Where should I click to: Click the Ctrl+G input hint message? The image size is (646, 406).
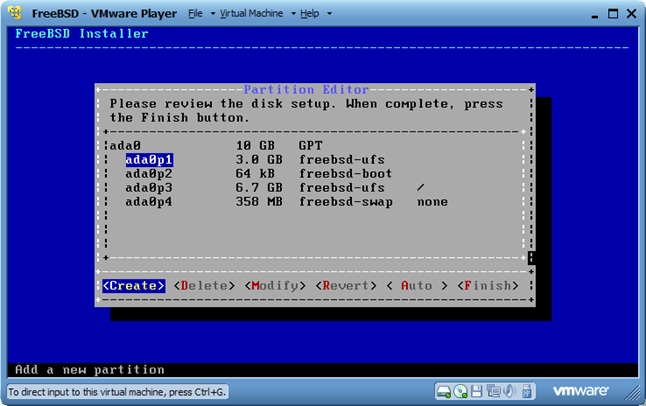[117, 392]
